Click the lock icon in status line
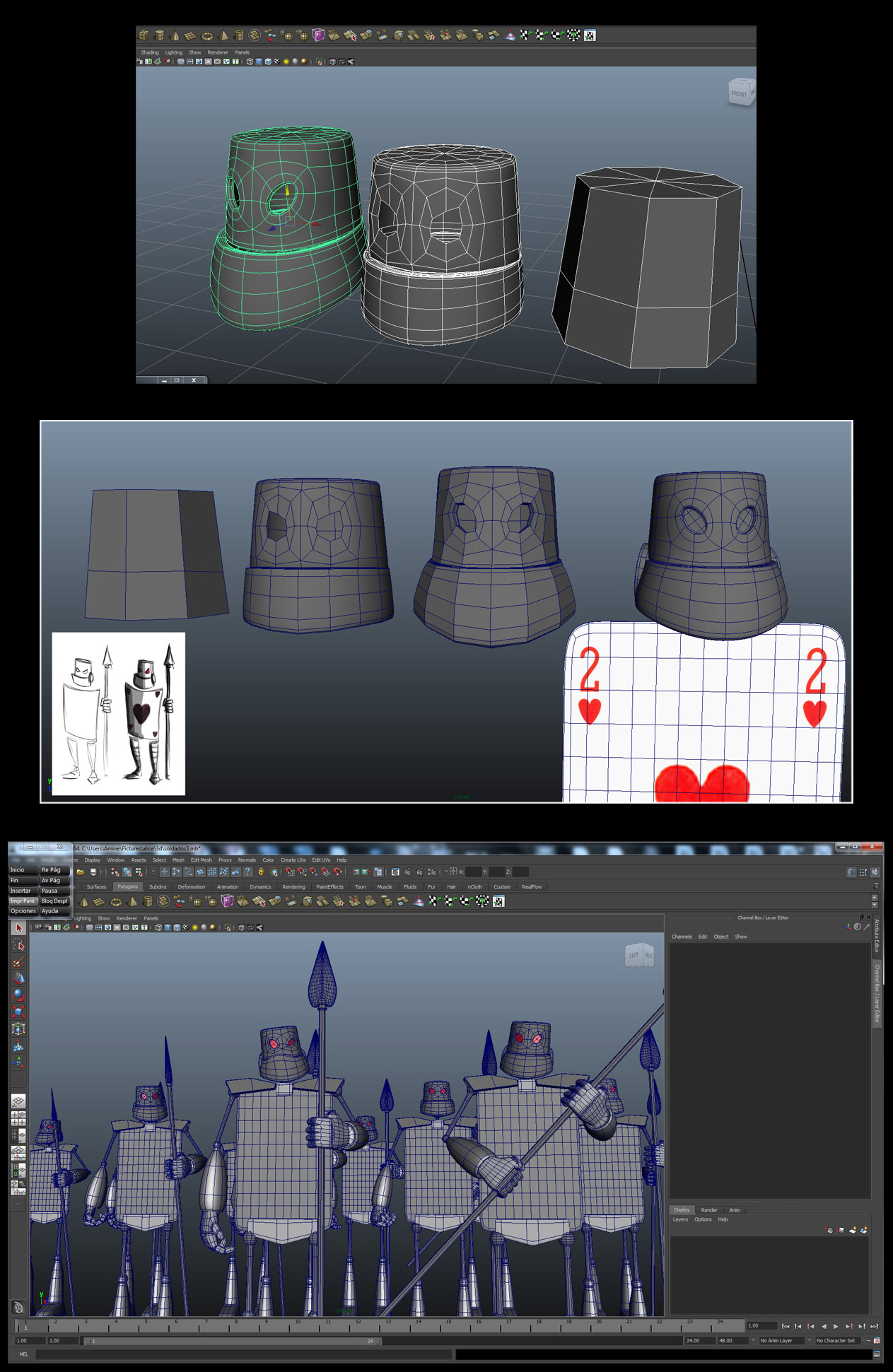Screen dimensions: 893x1372 pos(261,872)
